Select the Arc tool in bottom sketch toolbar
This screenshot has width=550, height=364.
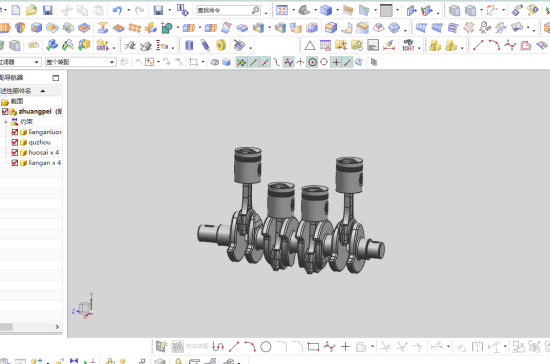(x=250, y=347)
